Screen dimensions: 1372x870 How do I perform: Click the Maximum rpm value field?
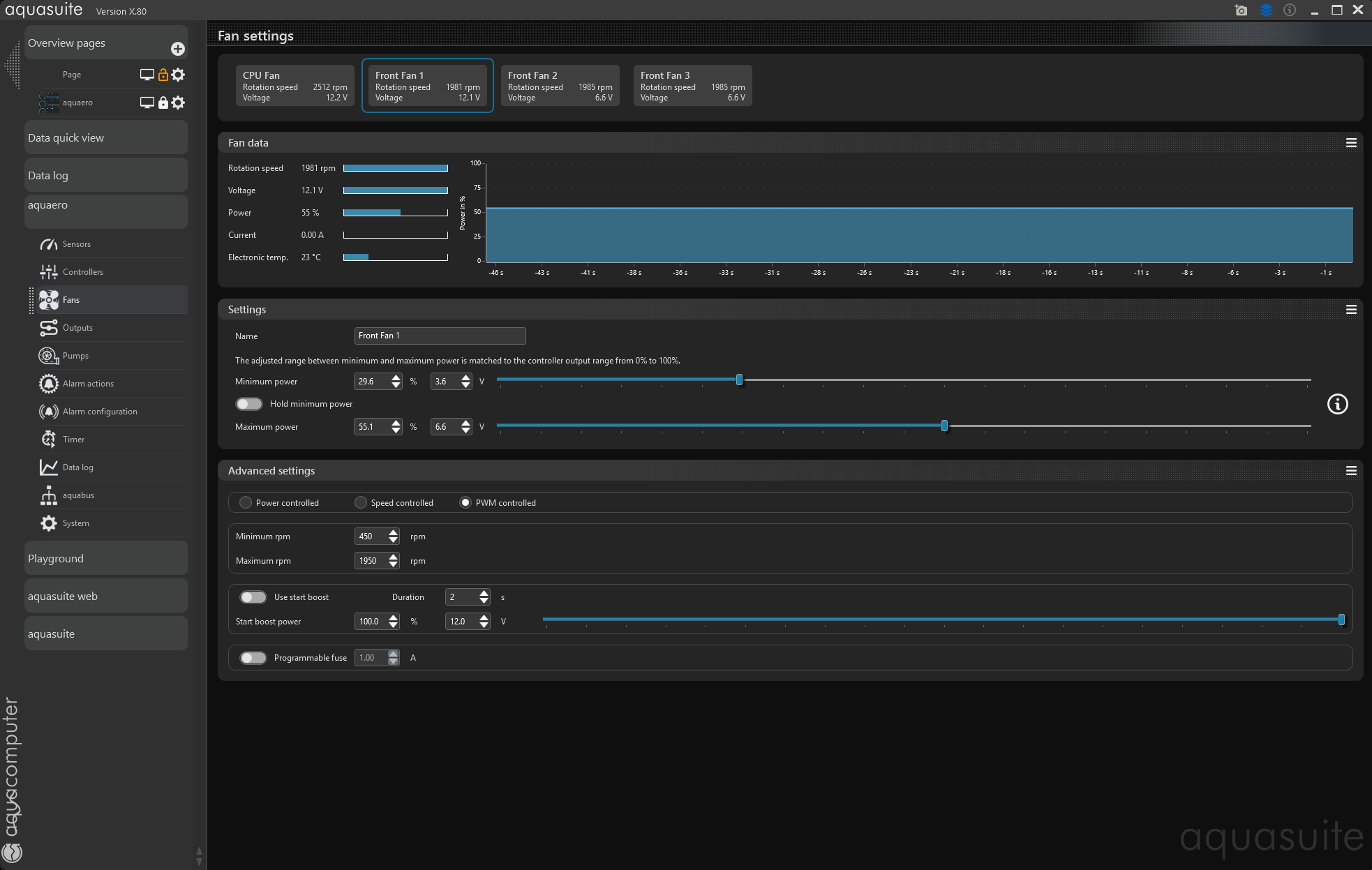[371, 561]
